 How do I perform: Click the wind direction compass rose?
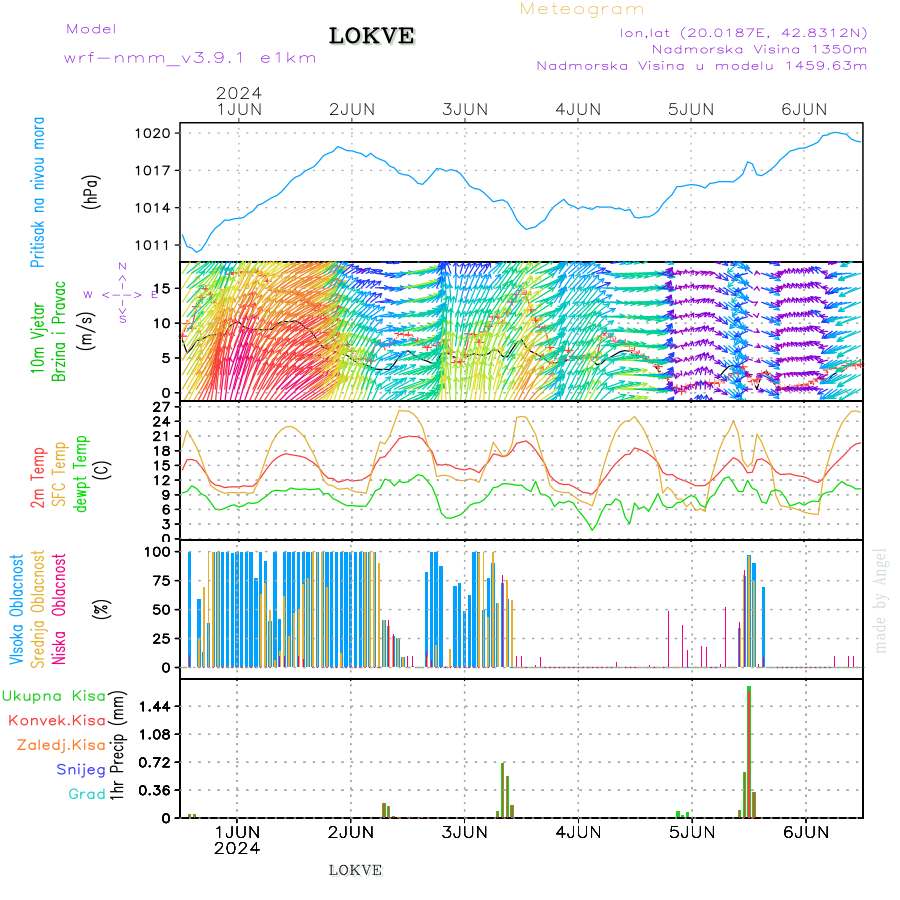[122, 294]
